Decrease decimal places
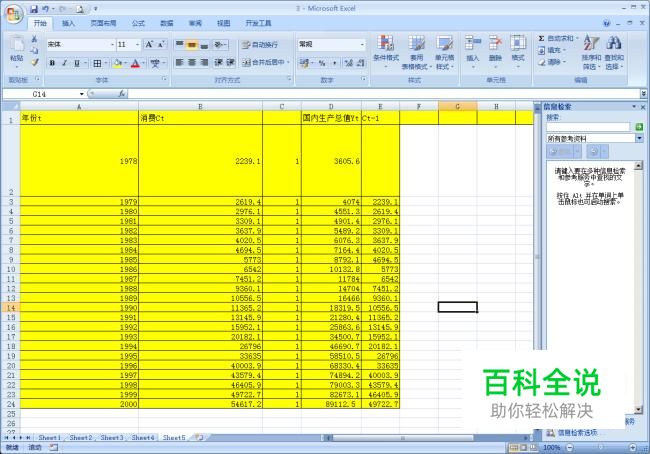 tap(360, 63)
